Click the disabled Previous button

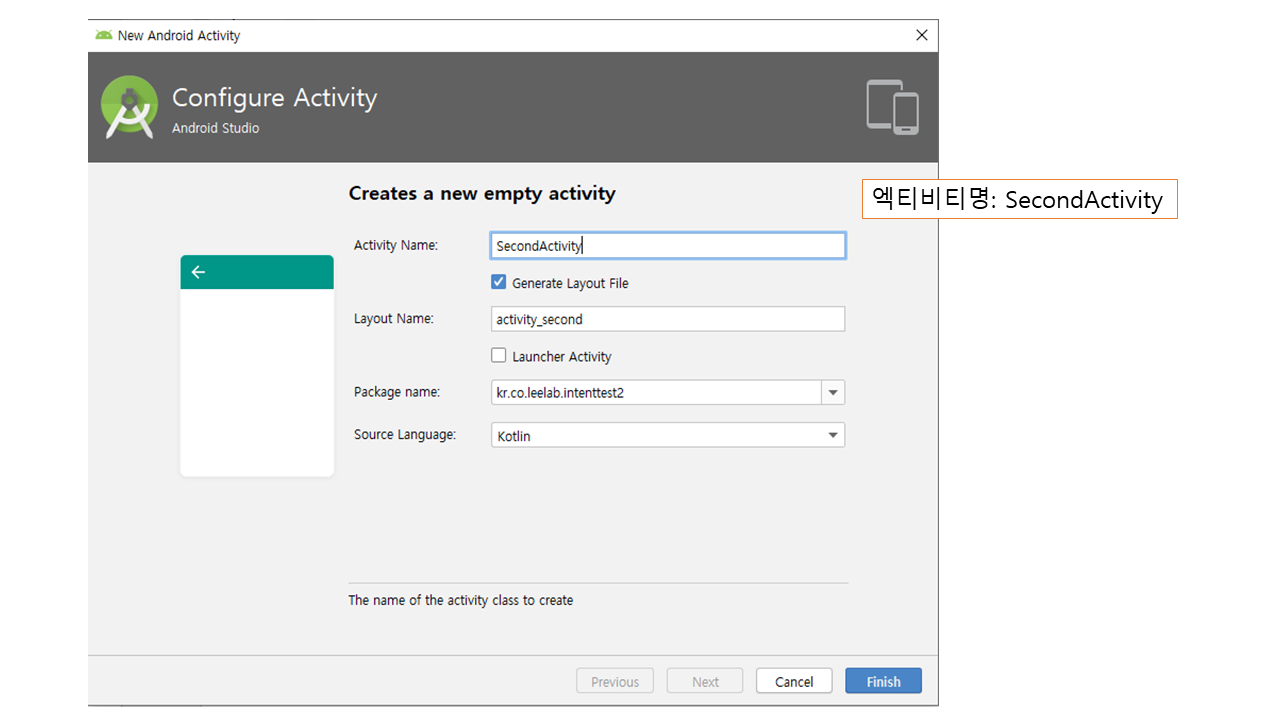click(x=614, y=681)
